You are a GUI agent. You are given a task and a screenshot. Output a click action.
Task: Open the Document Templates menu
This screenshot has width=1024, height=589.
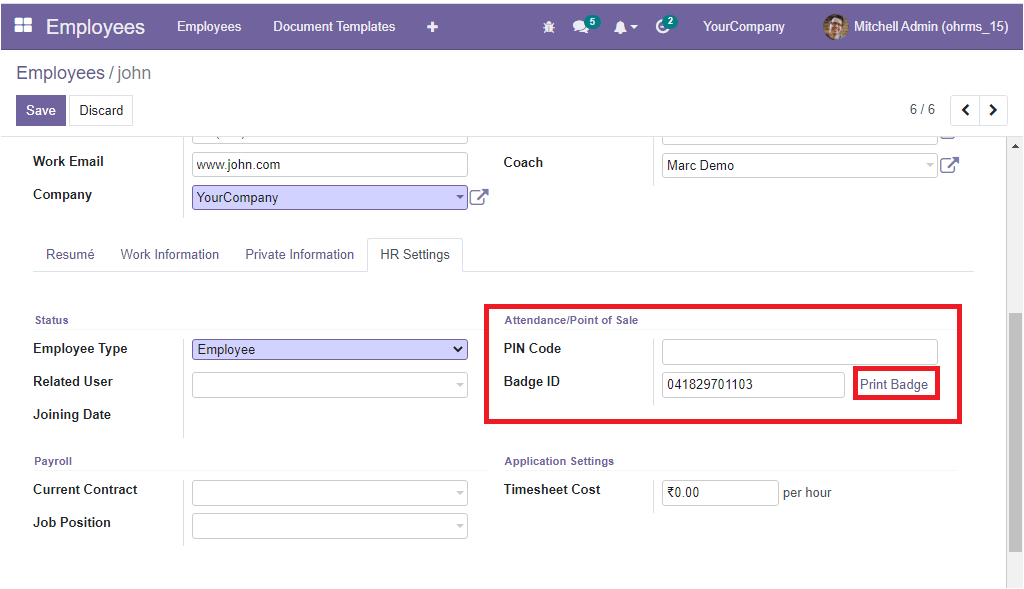334,27
